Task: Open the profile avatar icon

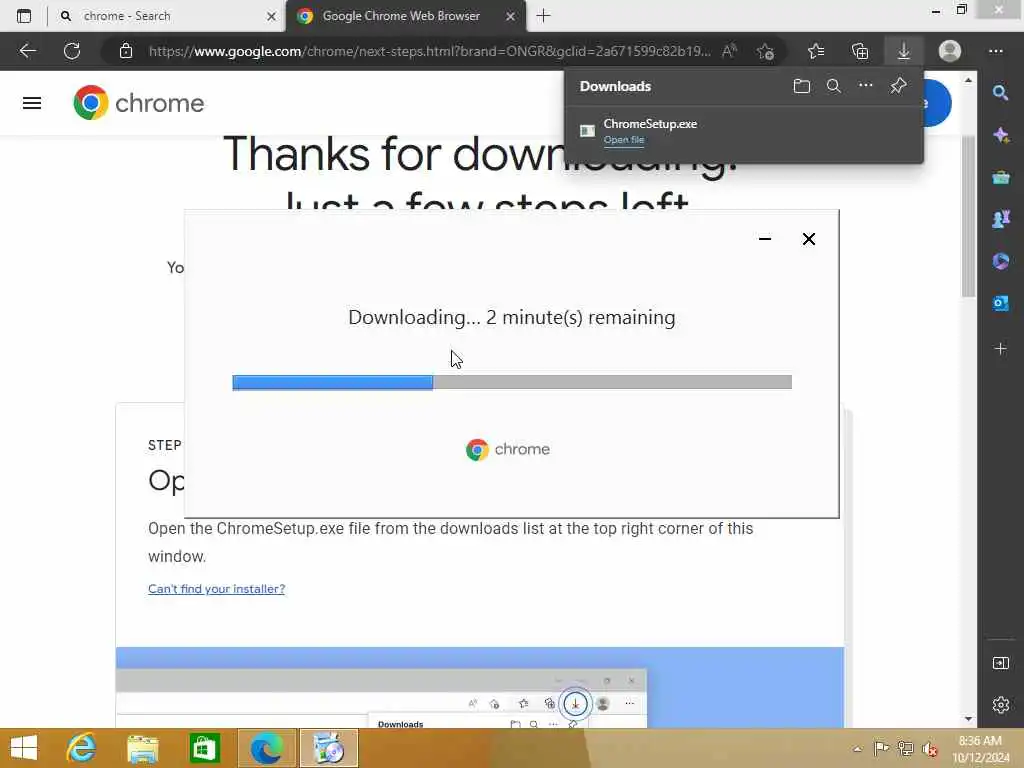Action: 950,51
